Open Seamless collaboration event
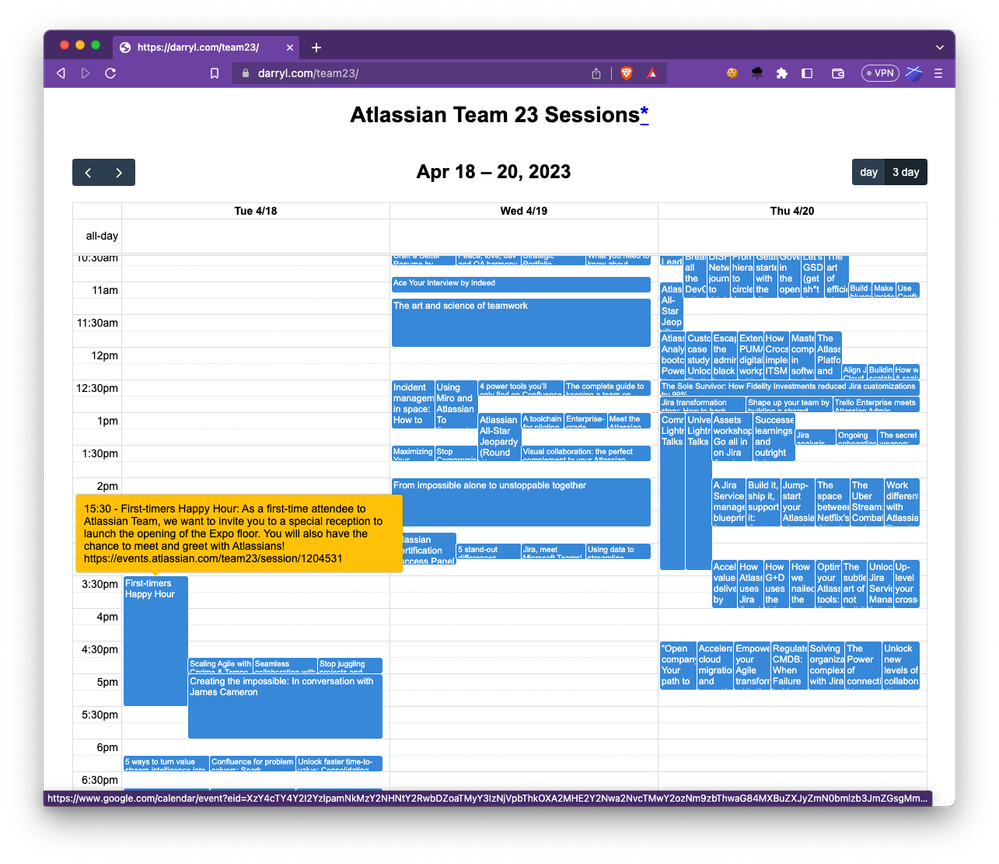The image size is (999, 864). pyautogui.click(x=285, y=666)
